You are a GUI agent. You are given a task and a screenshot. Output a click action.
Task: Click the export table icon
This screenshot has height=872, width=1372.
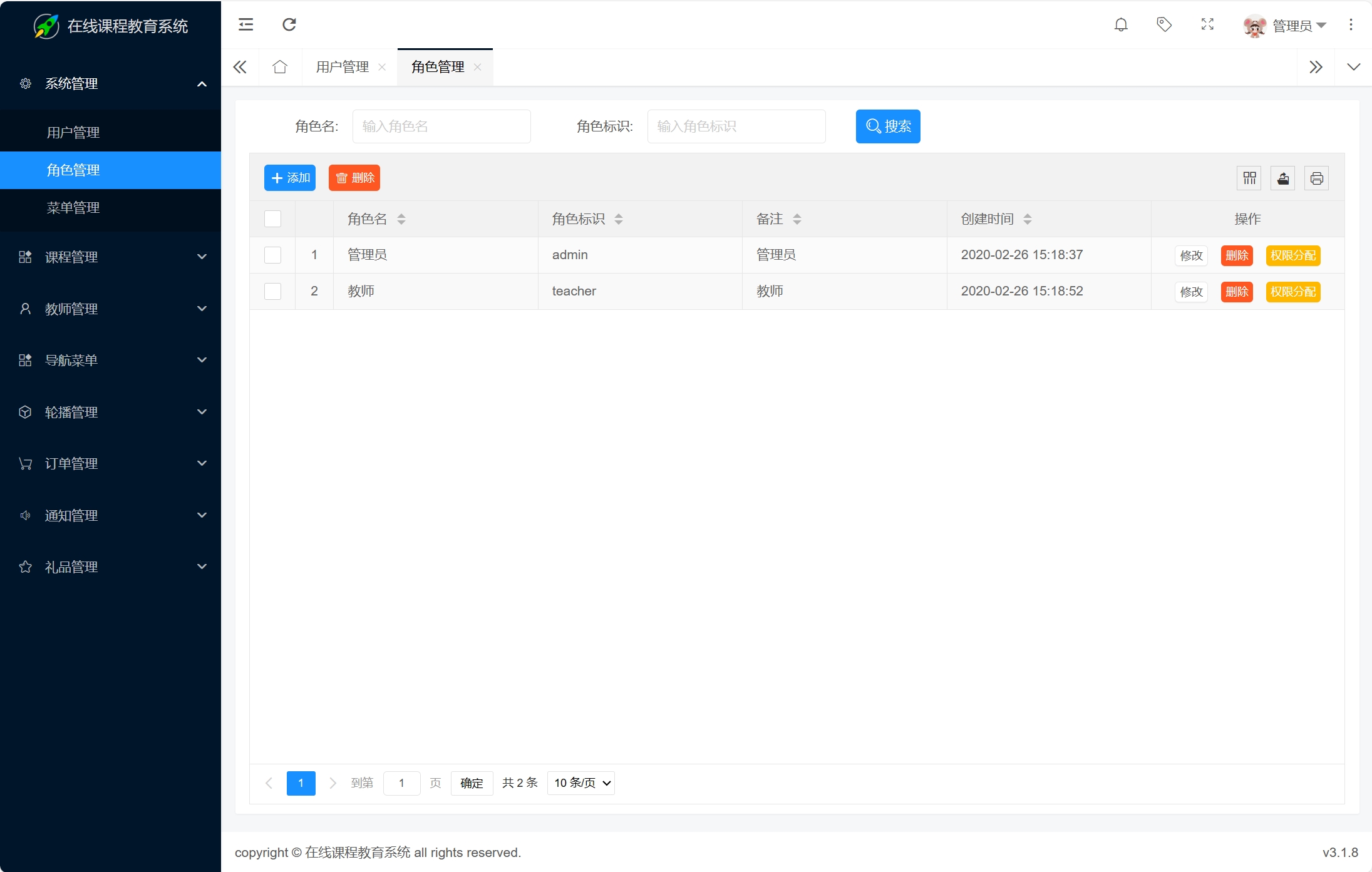1283,178
